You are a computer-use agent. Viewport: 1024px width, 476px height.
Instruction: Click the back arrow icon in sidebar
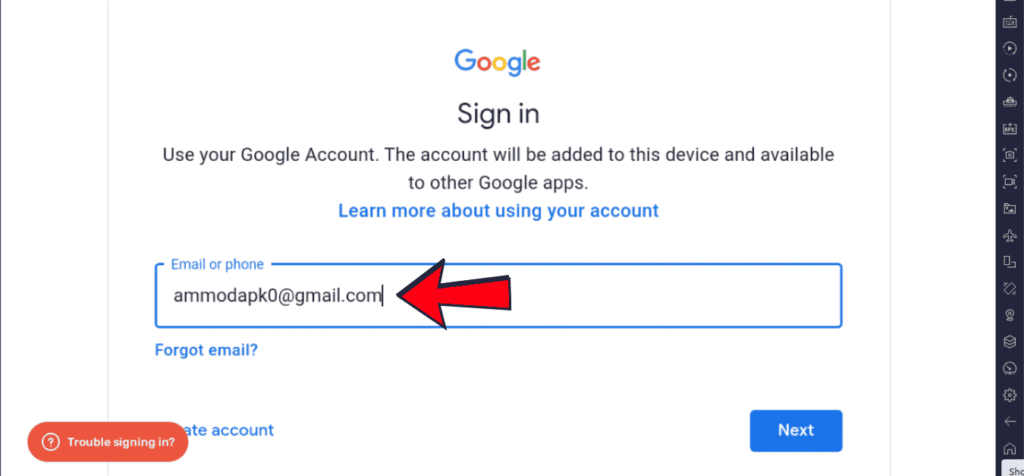click(1010, 422)
